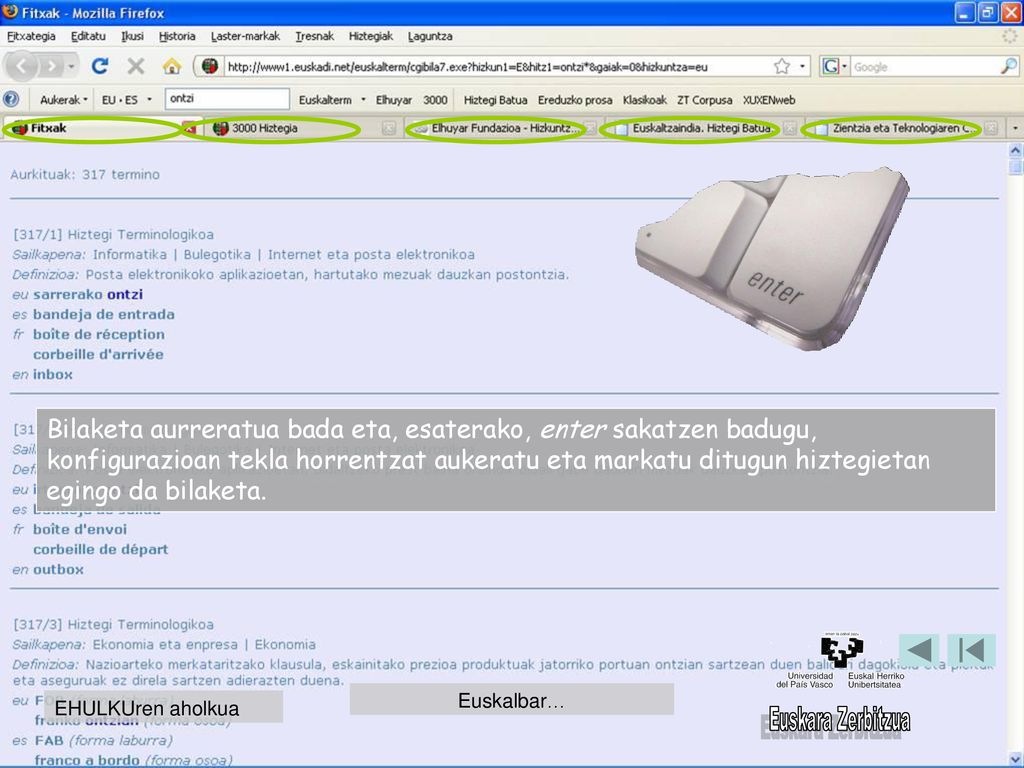
Task: Click the 'Aurkituak: 317 termino' text
Action: (x=85, y=175)
